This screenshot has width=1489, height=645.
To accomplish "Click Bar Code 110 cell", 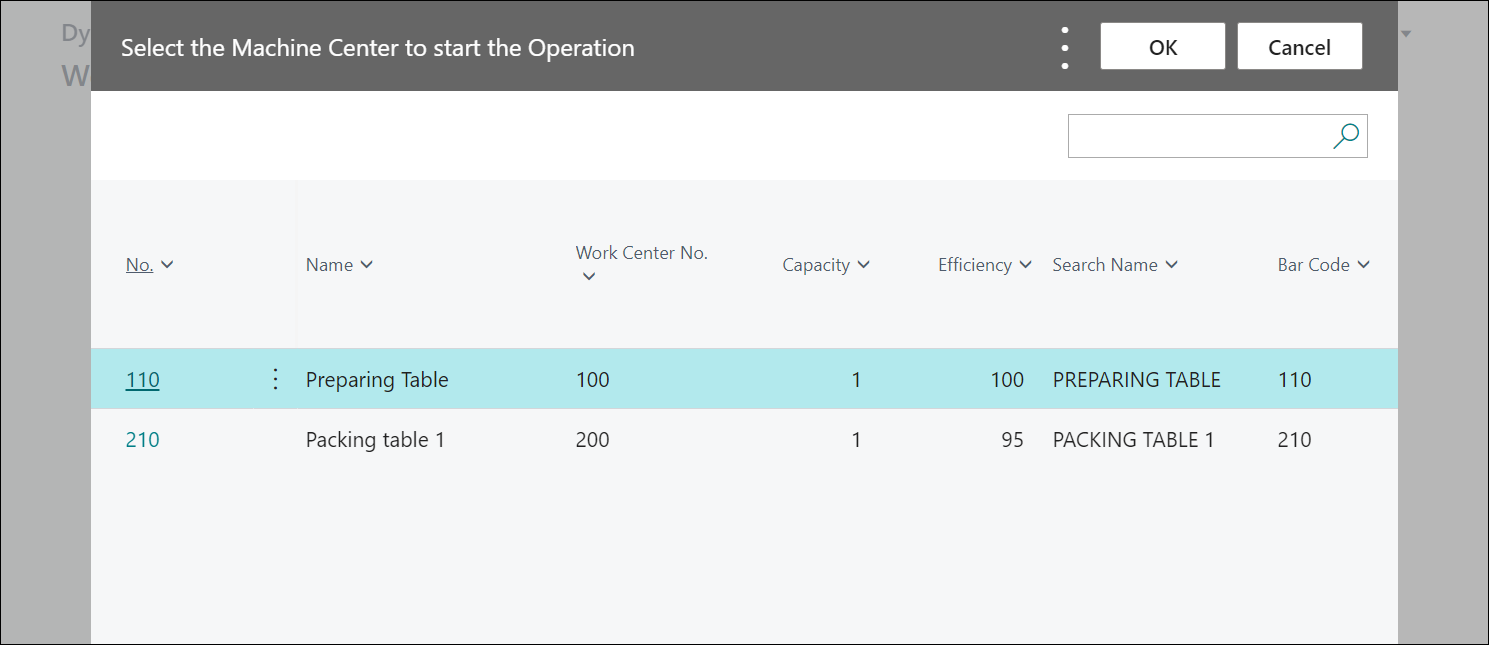I will (1294, 380).
